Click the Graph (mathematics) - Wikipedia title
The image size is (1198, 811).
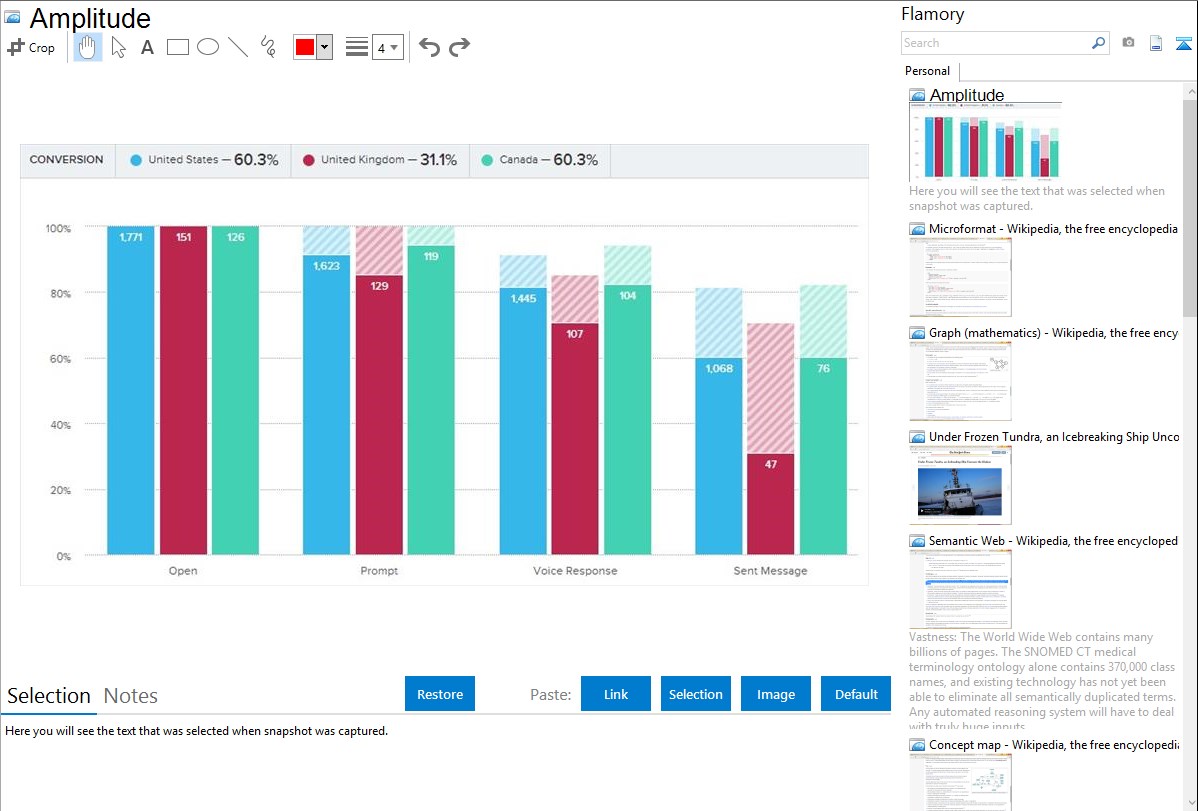point(1053,333)
